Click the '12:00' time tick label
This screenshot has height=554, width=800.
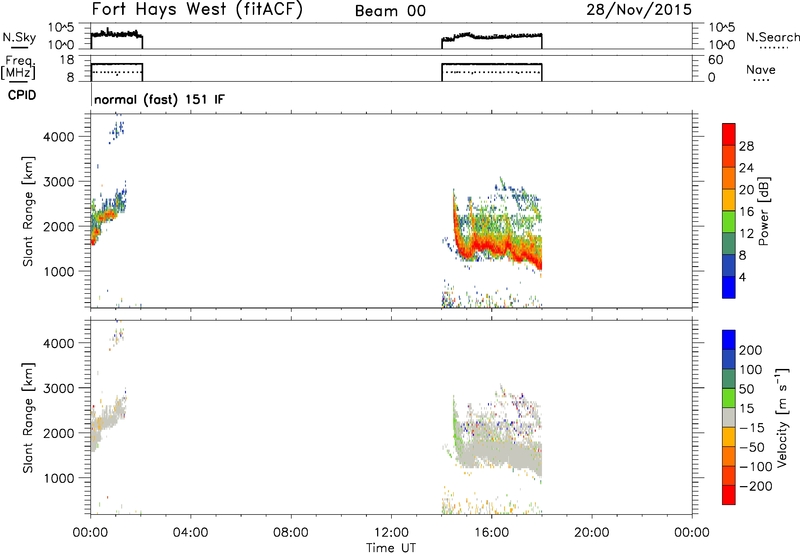coord(391,533)
